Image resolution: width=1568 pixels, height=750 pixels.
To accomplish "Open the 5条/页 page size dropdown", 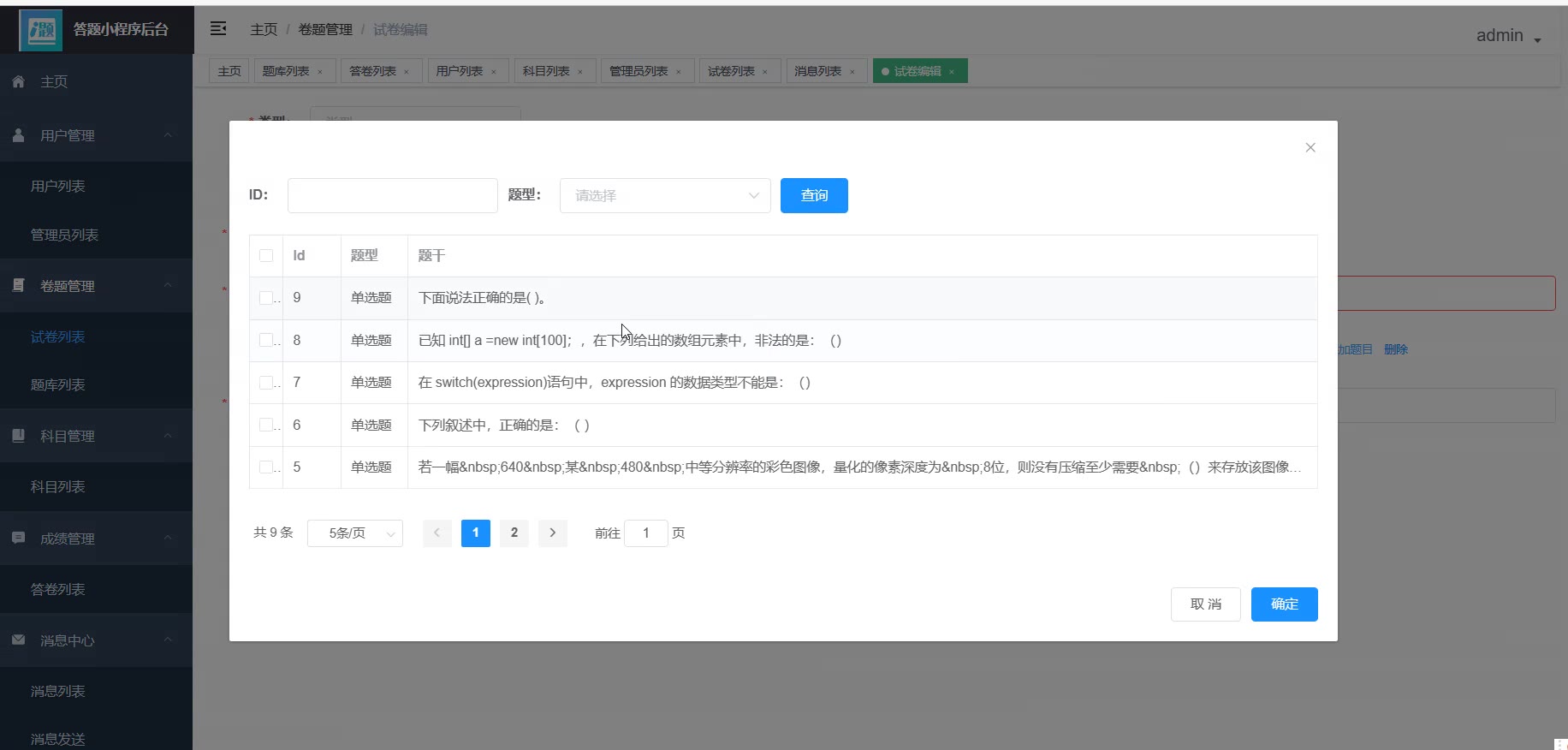I will coord(355,533).
